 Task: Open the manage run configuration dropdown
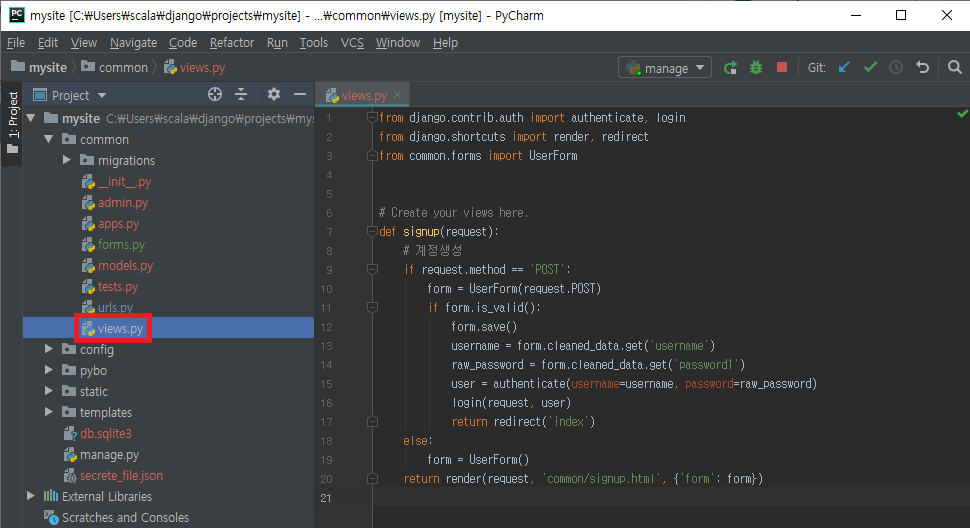665,68
